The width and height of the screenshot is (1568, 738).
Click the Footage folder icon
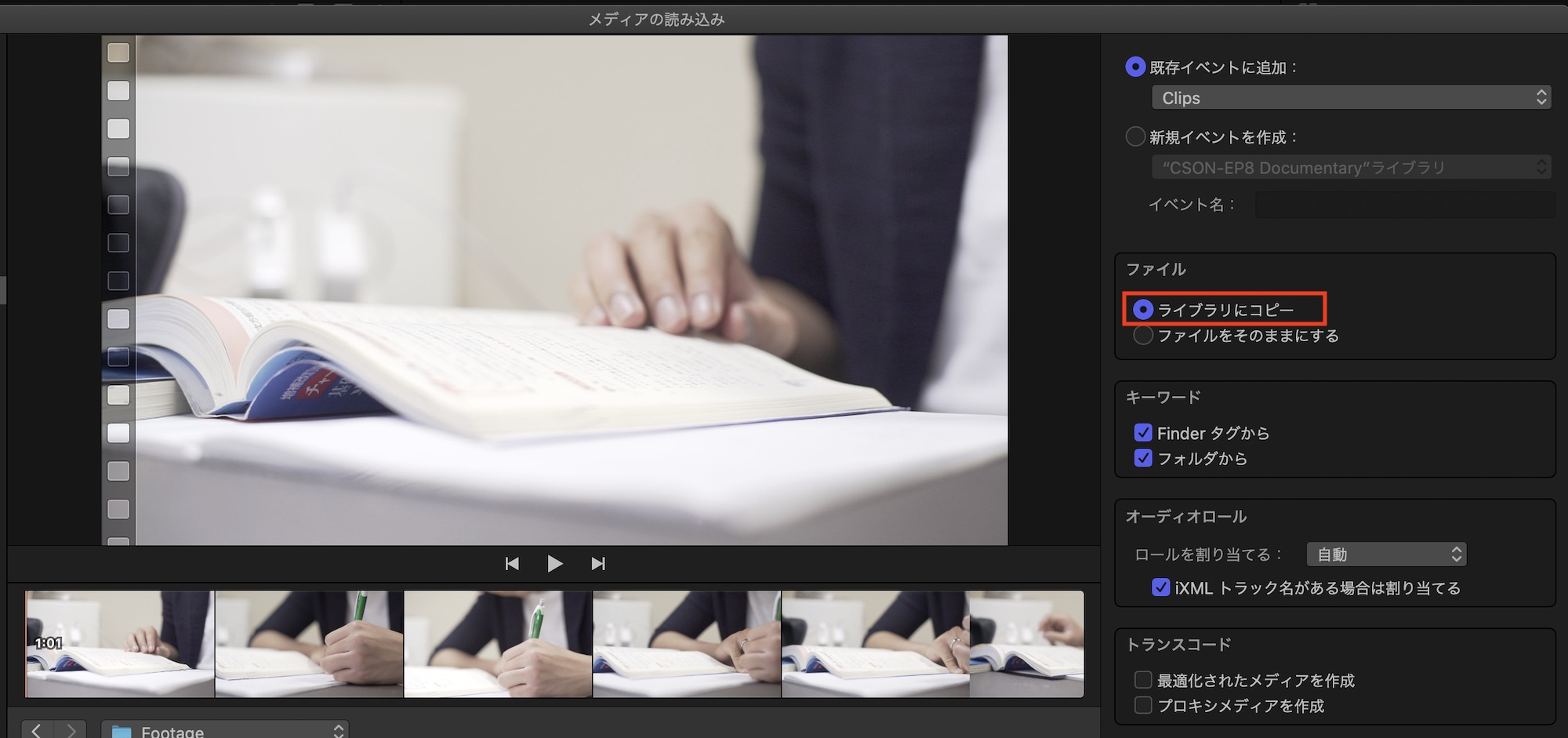click(122, 732)
